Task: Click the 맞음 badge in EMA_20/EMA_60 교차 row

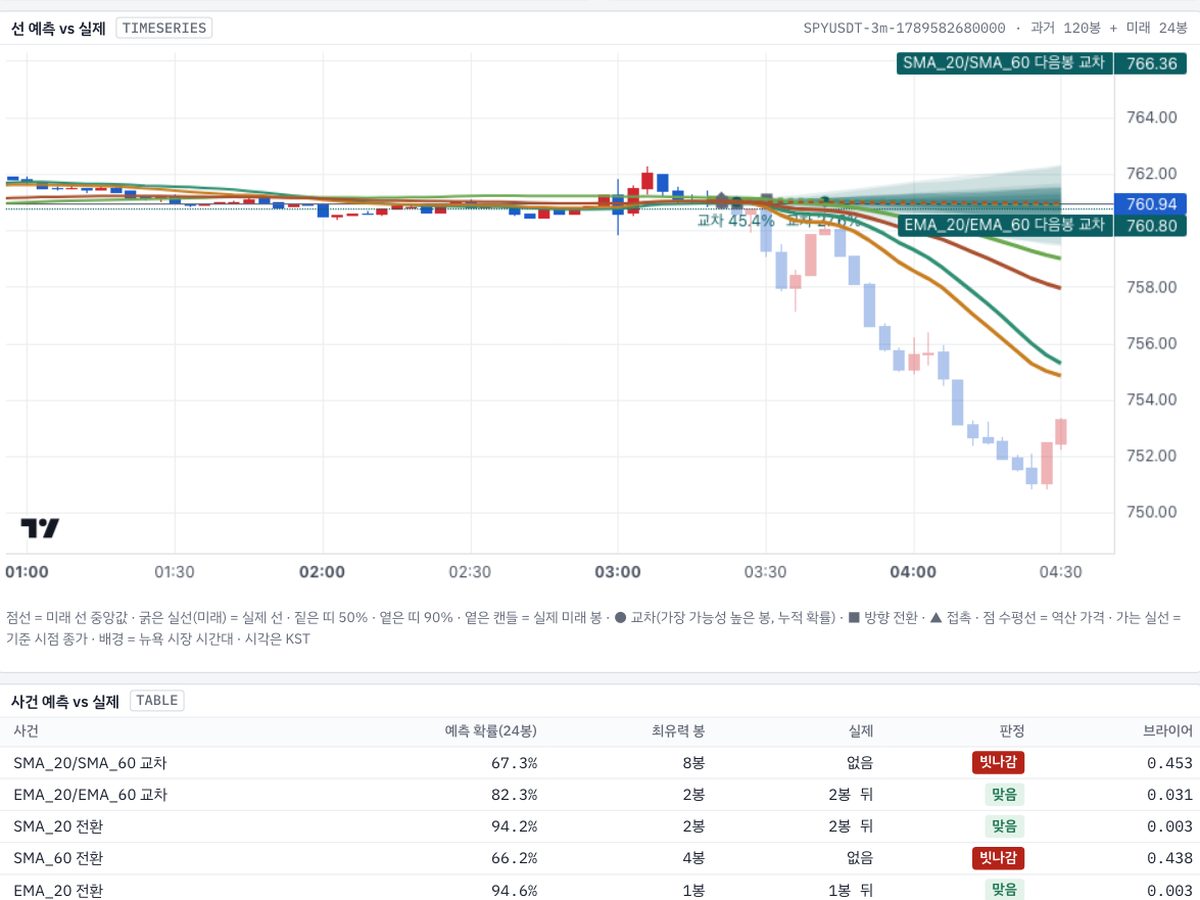Action: [x=1004, y=795]
